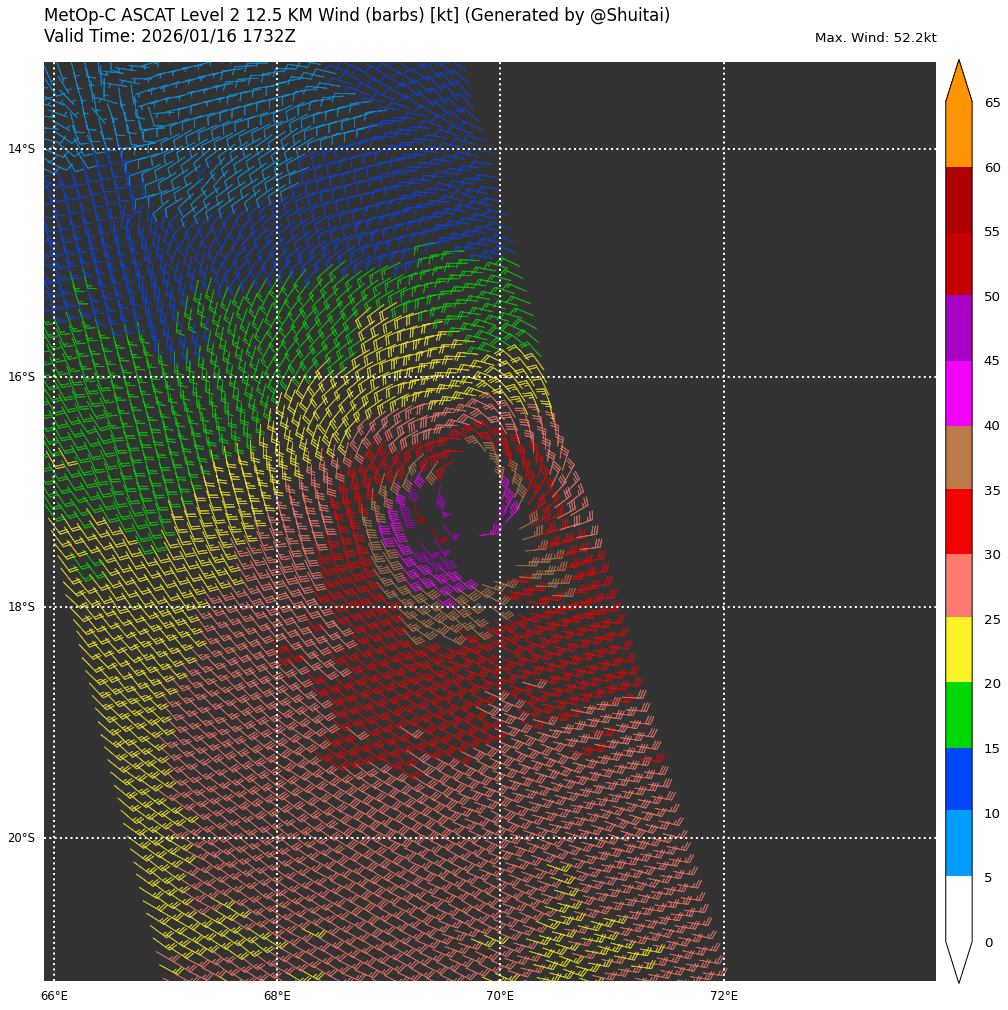The width and height of the screenshot is (1008, 1010).
Task: Click the 55 tick label on the colorbar
Action: pyautogui.click(x=992, y=232)
